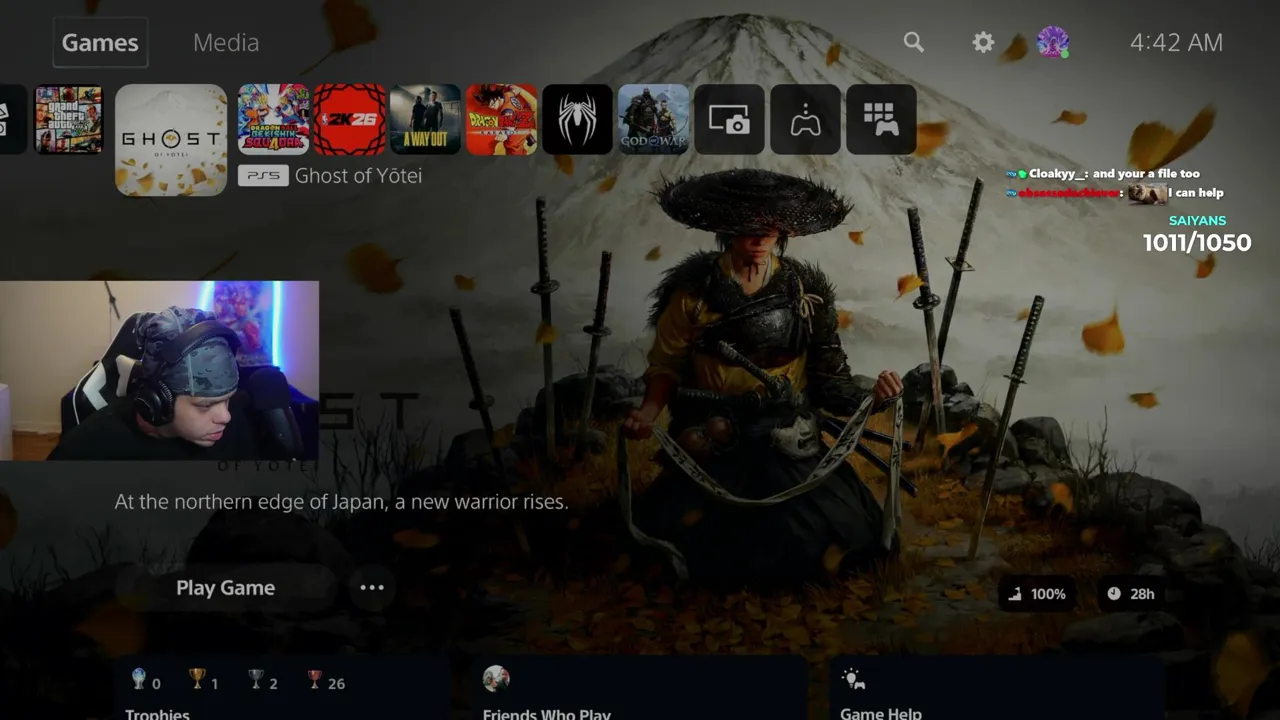Click the Cloakyy_ chat message
Viewport: 1280px width, 720px height.
(1103, 174)
